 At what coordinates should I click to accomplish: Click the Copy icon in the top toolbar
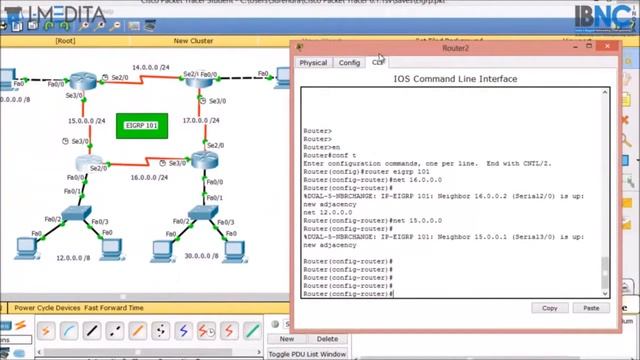point(17,27)
